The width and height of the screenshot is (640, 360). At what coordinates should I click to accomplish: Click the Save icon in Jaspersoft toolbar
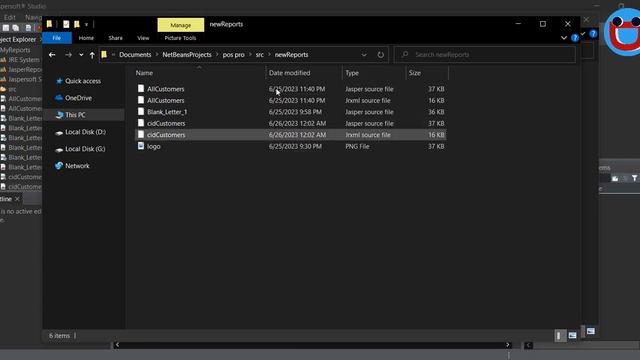click(6, 28)
